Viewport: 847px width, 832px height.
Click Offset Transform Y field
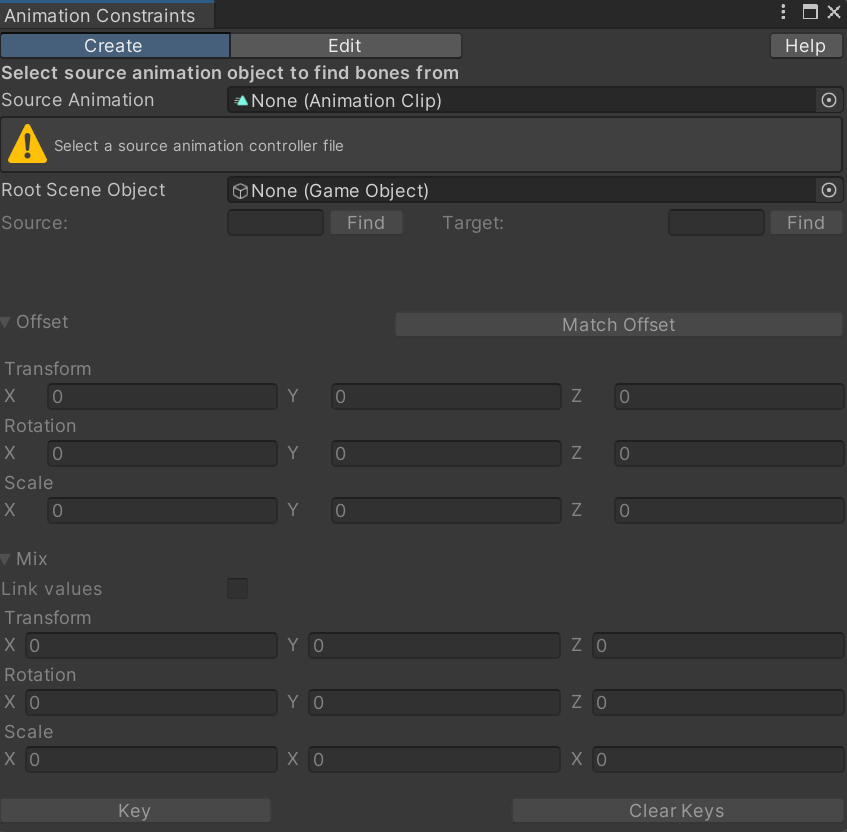click(x=446, y=397)
